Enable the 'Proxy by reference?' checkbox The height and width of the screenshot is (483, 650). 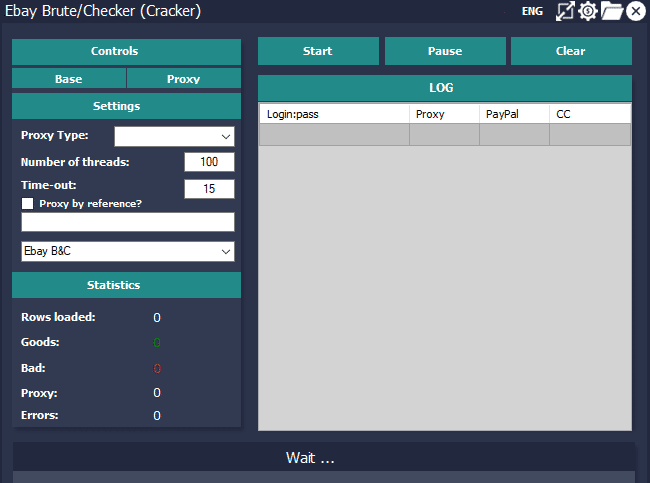point(27,204)
